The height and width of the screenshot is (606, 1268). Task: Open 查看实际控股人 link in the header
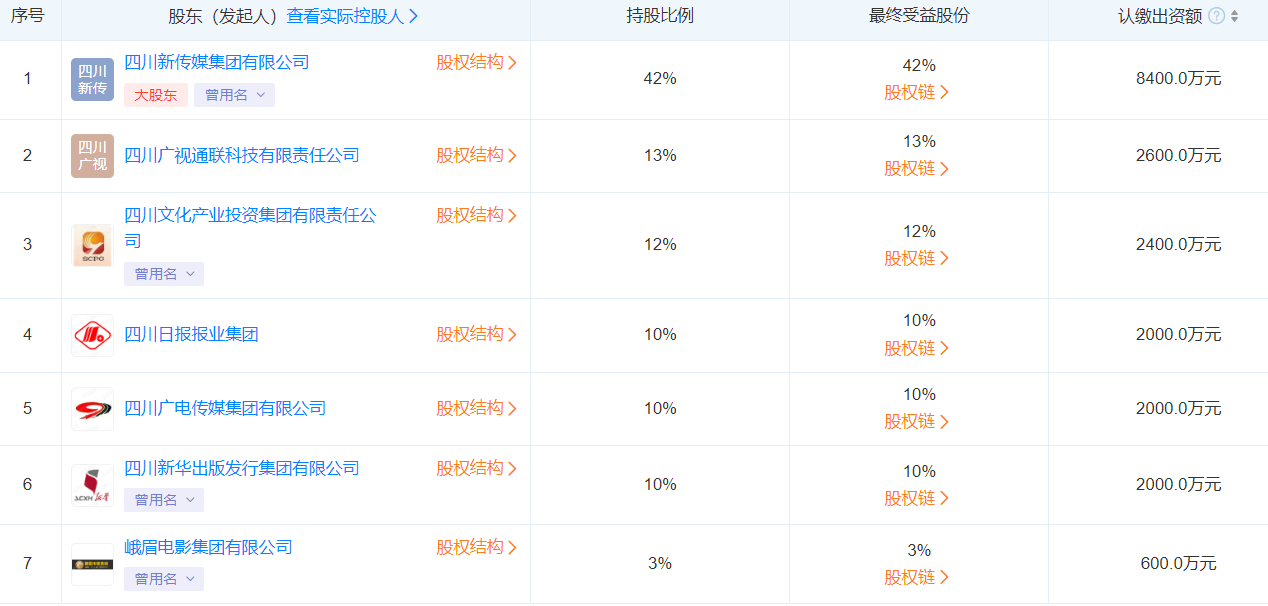point(352,16)
